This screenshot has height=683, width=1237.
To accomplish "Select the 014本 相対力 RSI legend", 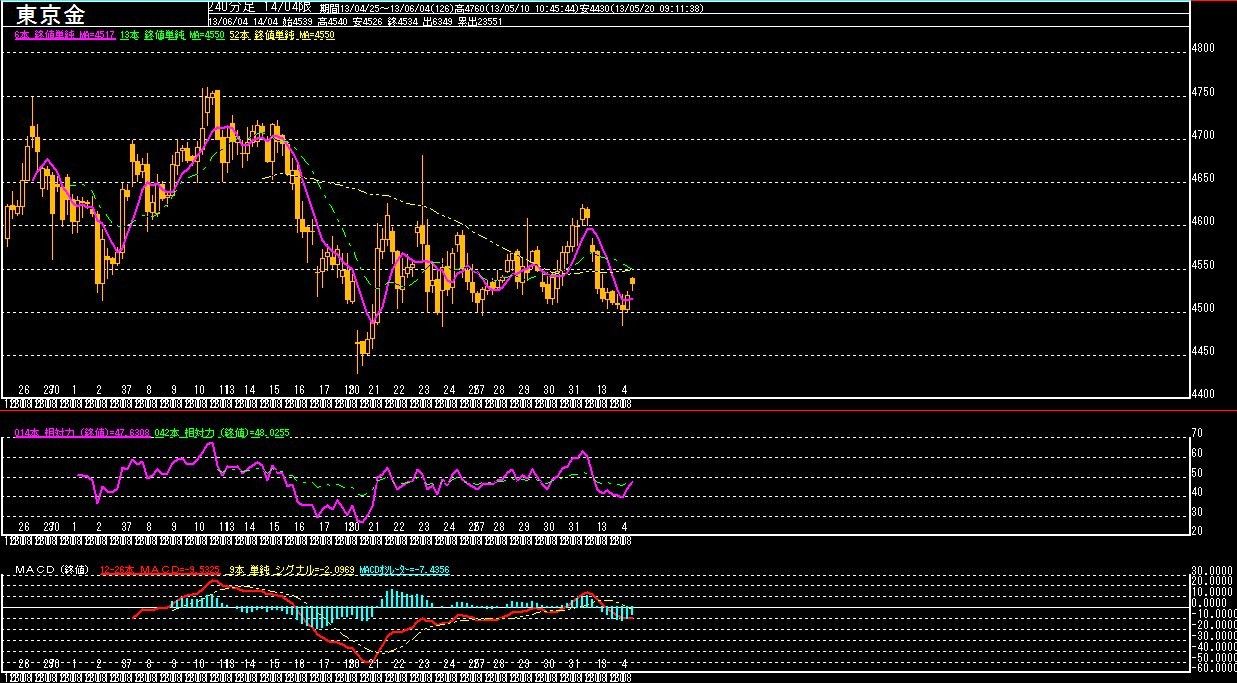I will click(x=82, y=432).
